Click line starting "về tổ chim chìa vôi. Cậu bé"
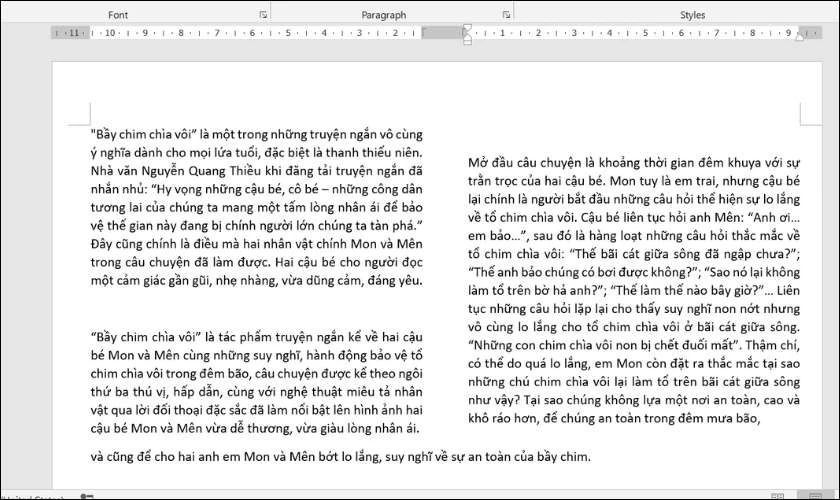The image size is (840, 500). pos(634,217)
